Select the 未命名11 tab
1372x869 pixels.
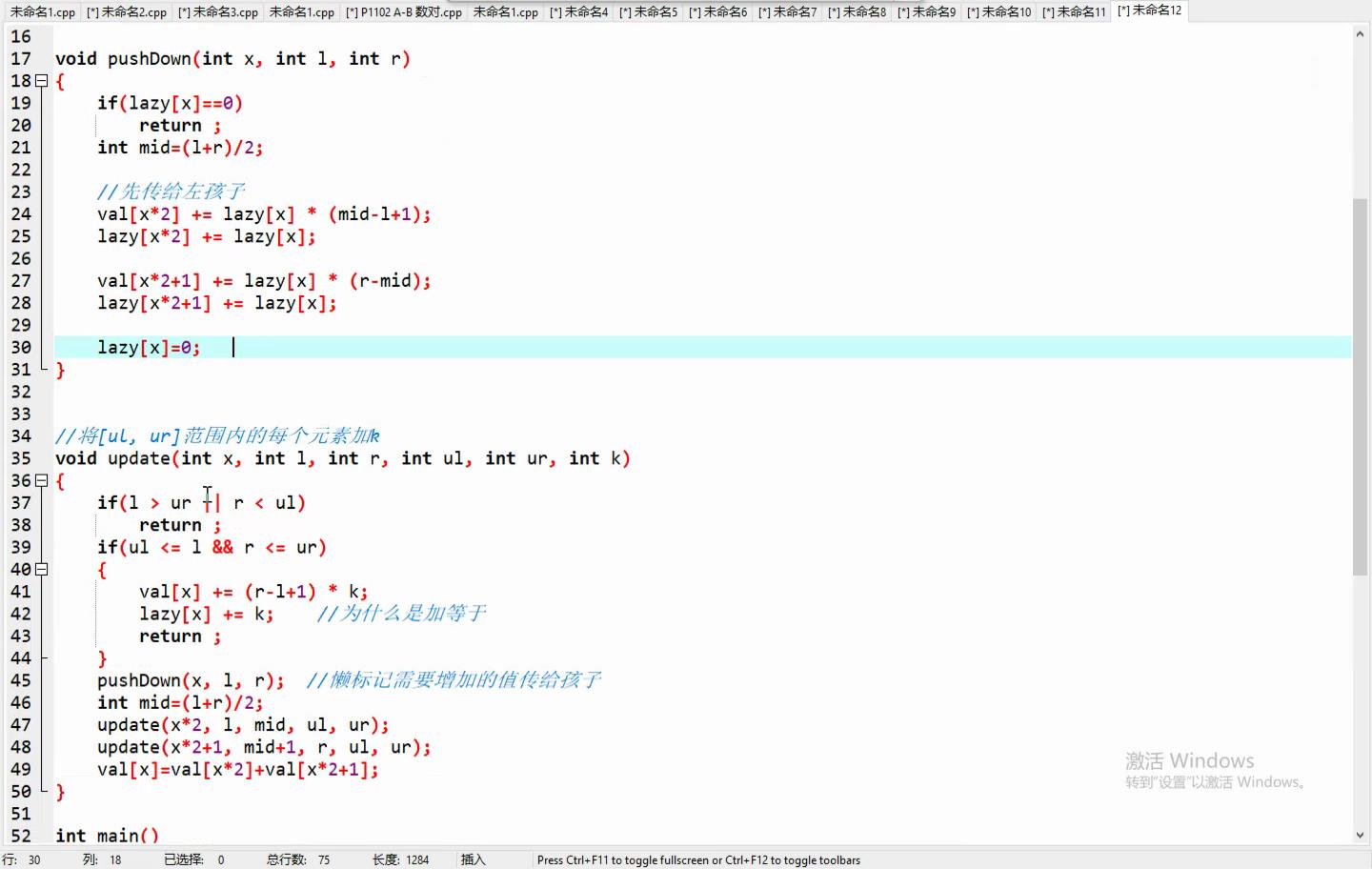[x=1074, y=12]
